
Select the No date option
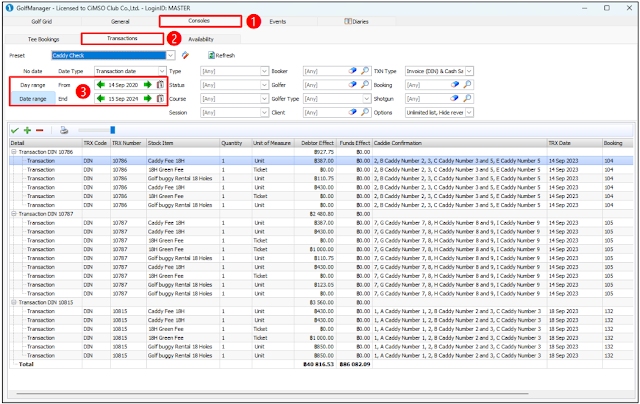point(33,71)
